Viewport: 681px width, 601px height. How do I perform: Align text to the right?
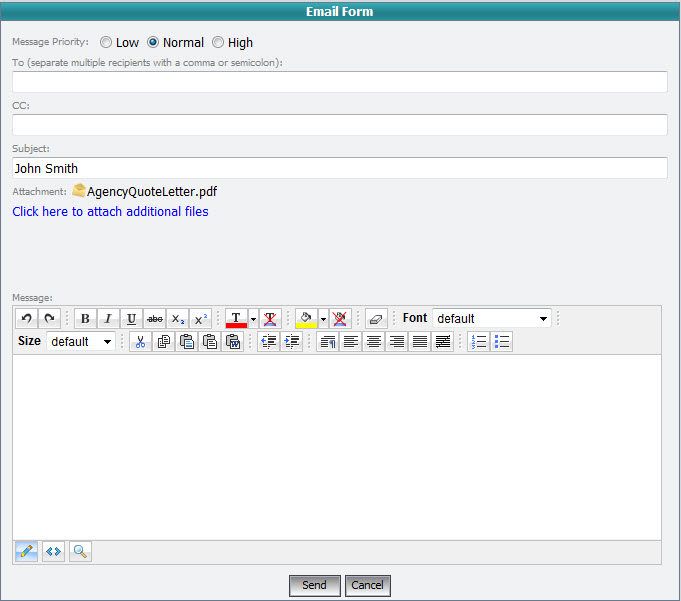[397, 342]
